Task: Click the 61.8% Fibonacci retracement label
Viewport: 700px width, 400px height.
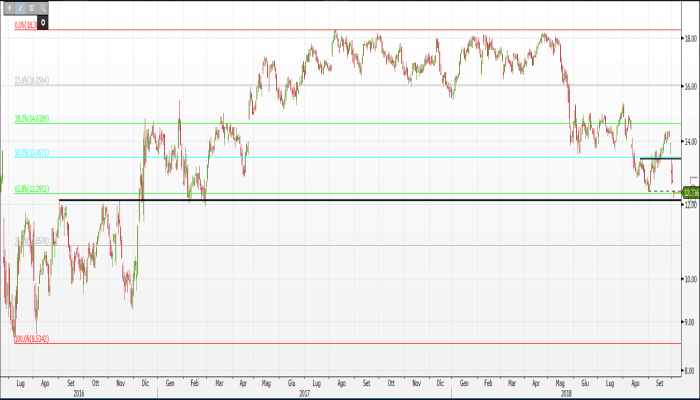Action: click(x=31, y=189)
